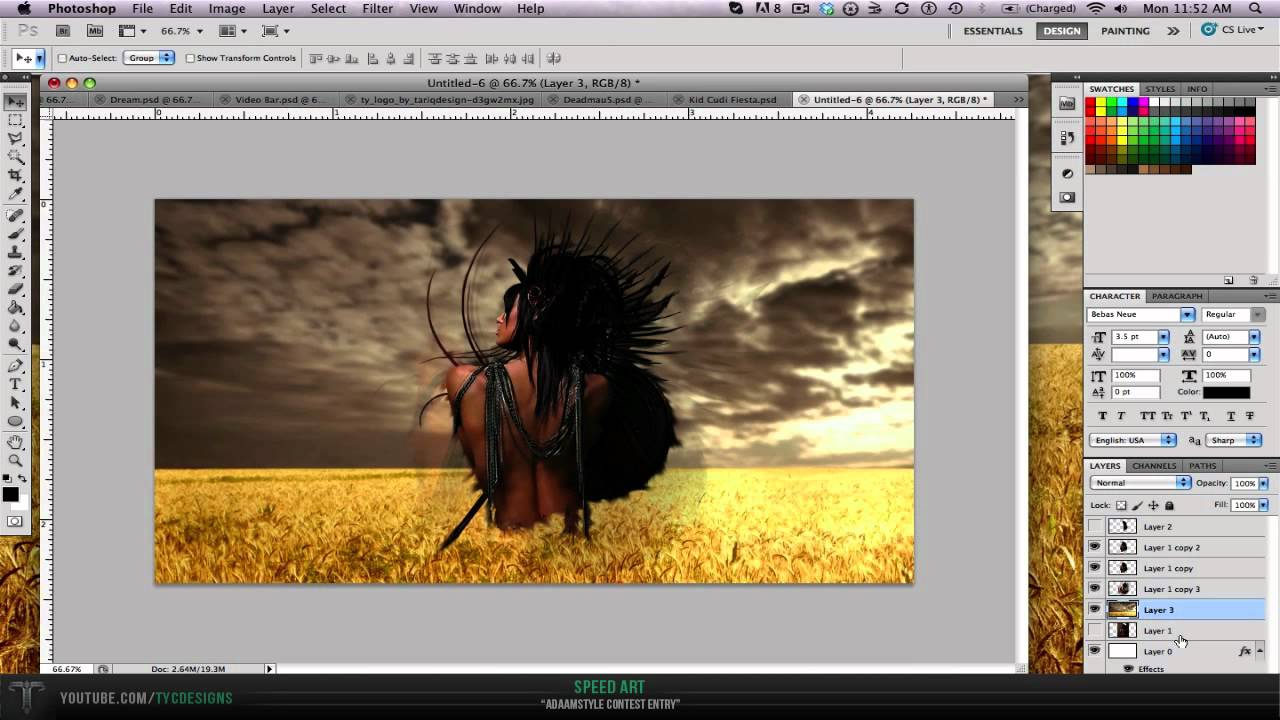
Task: Open the Sharp anti-aliasing dropdown
Action: tap(1235, 440)
